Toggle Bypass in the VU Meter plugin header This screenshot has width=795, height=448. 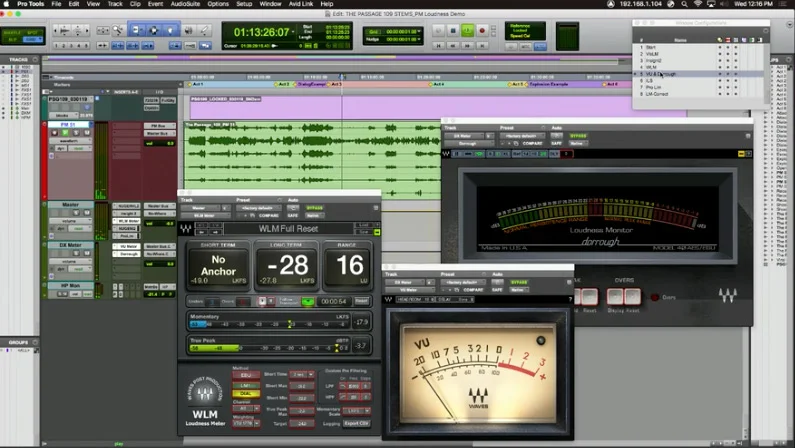(519, 283)
